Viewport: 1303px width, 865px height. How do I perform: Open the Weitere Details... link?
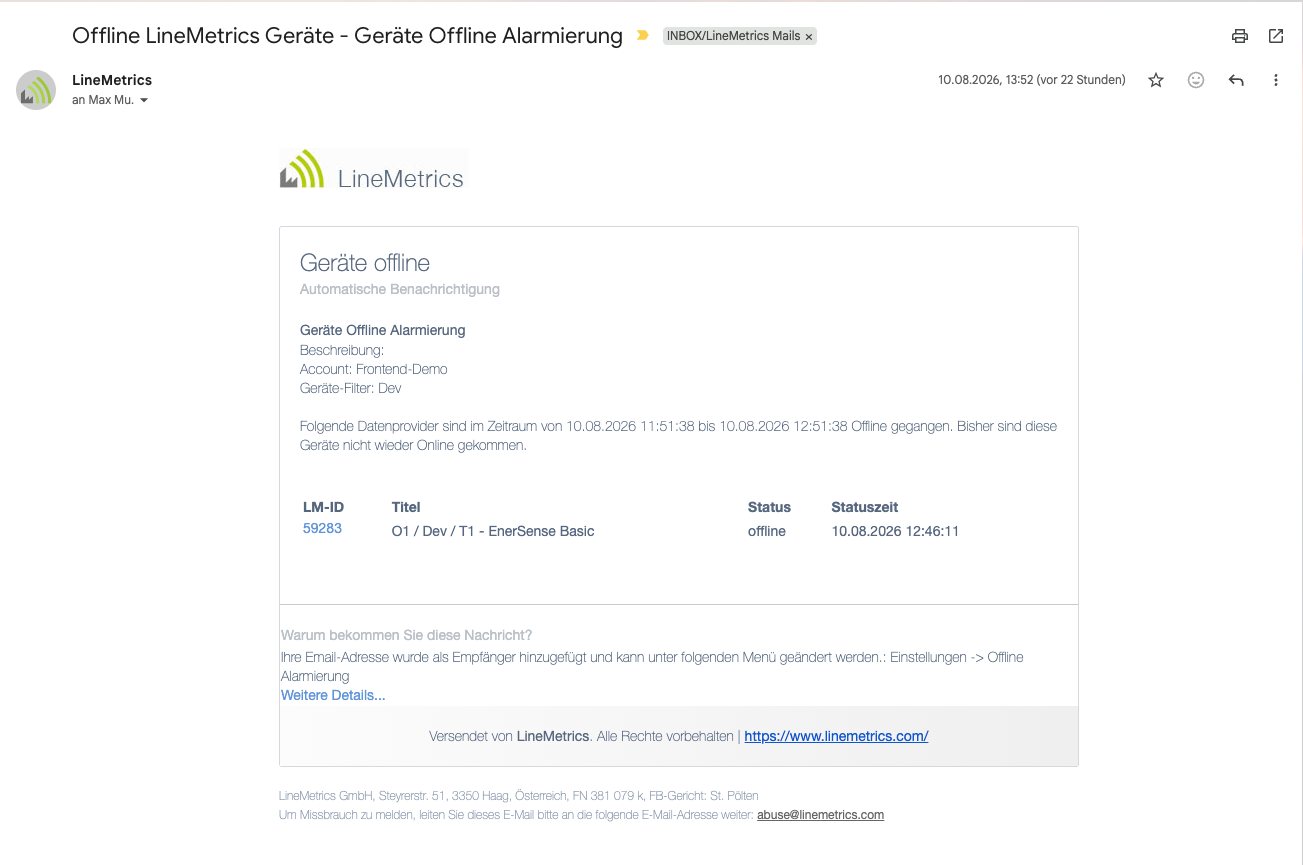pyautogui.click(x=333, y=695)
